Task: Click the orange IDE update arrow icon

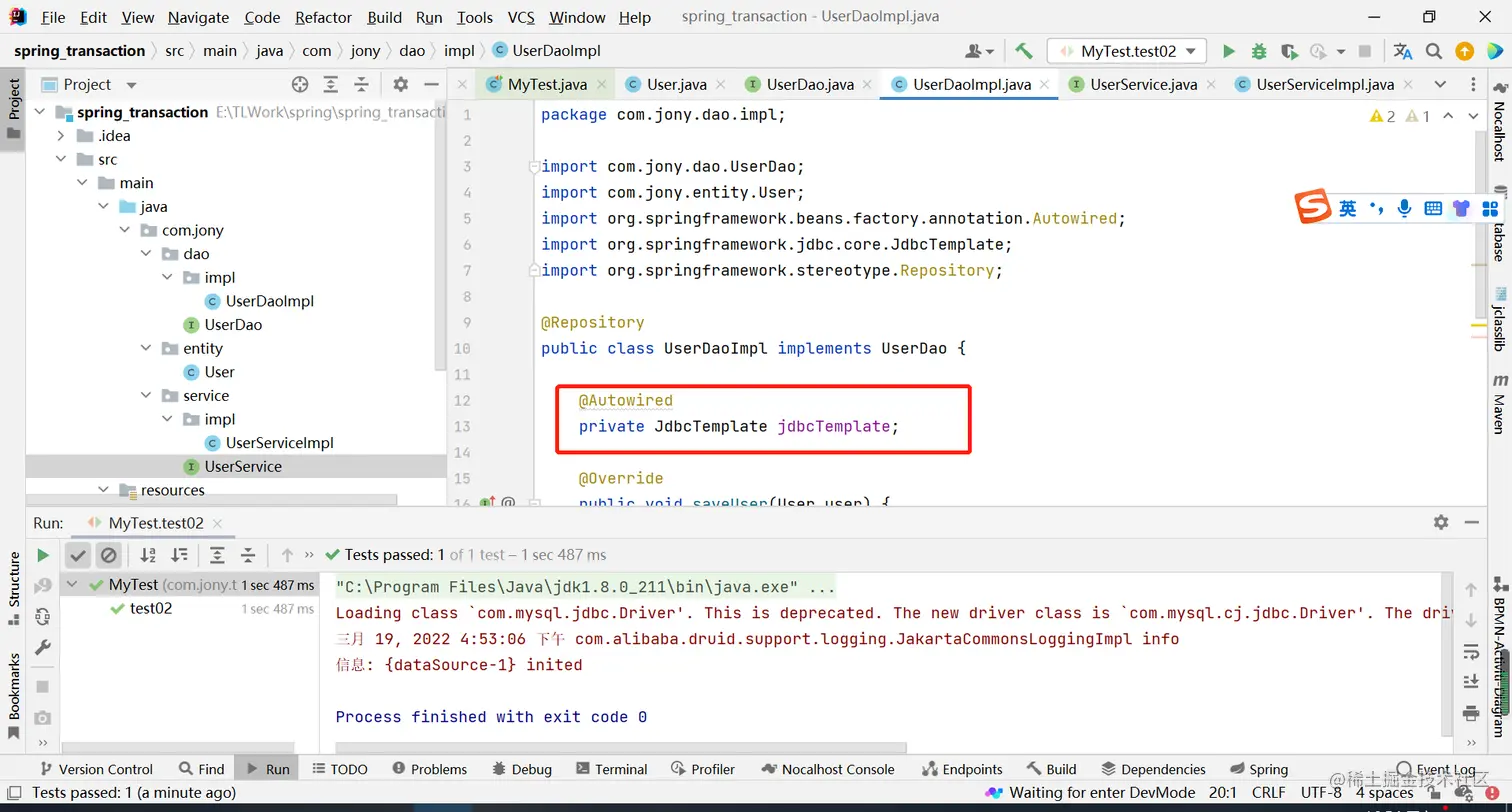Action: (x=1464, y=51)
